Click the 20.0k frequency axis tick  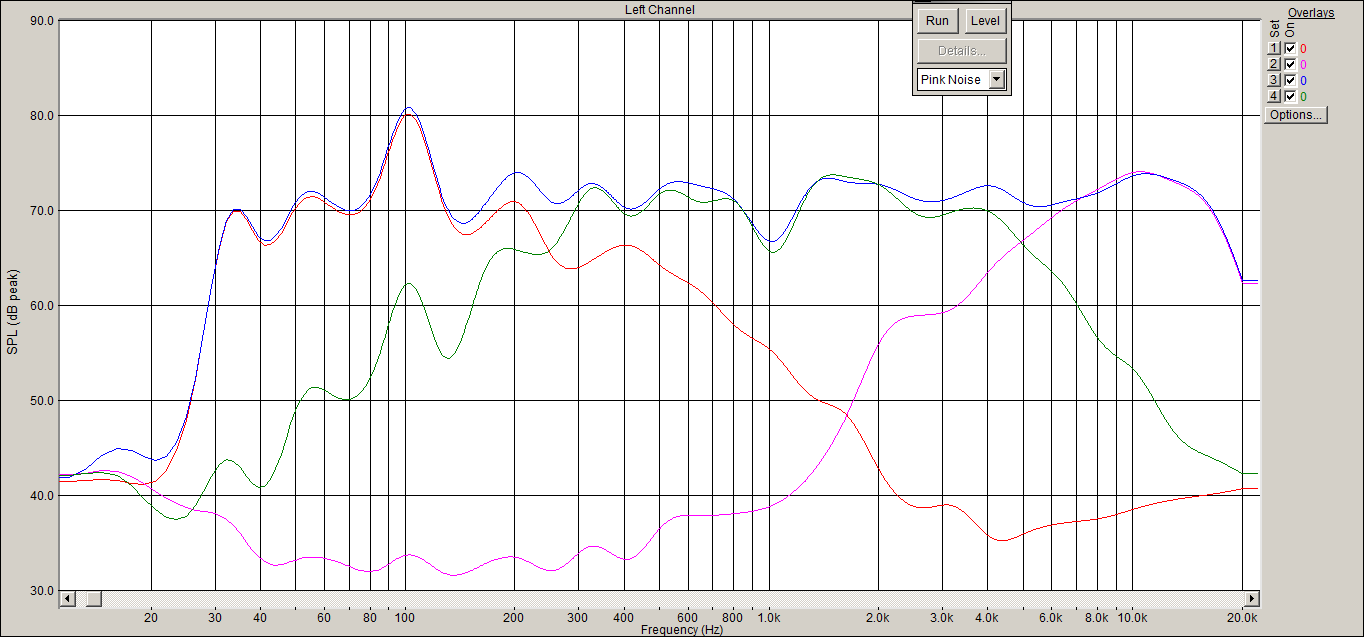[x=1243, y=618]
